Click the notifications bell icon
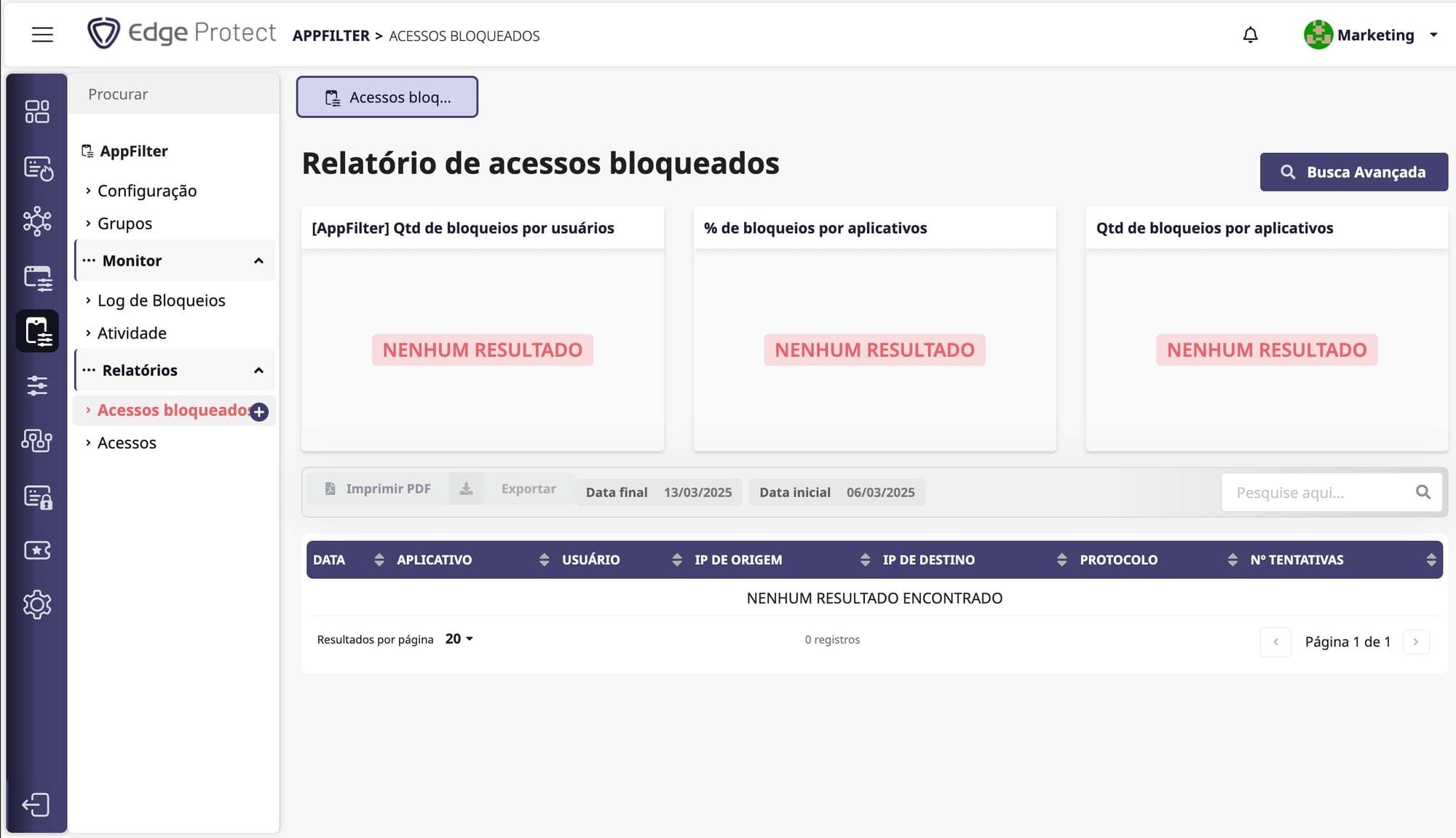This screenshot has width=1456, height=838. click(x=1250, y=35)
